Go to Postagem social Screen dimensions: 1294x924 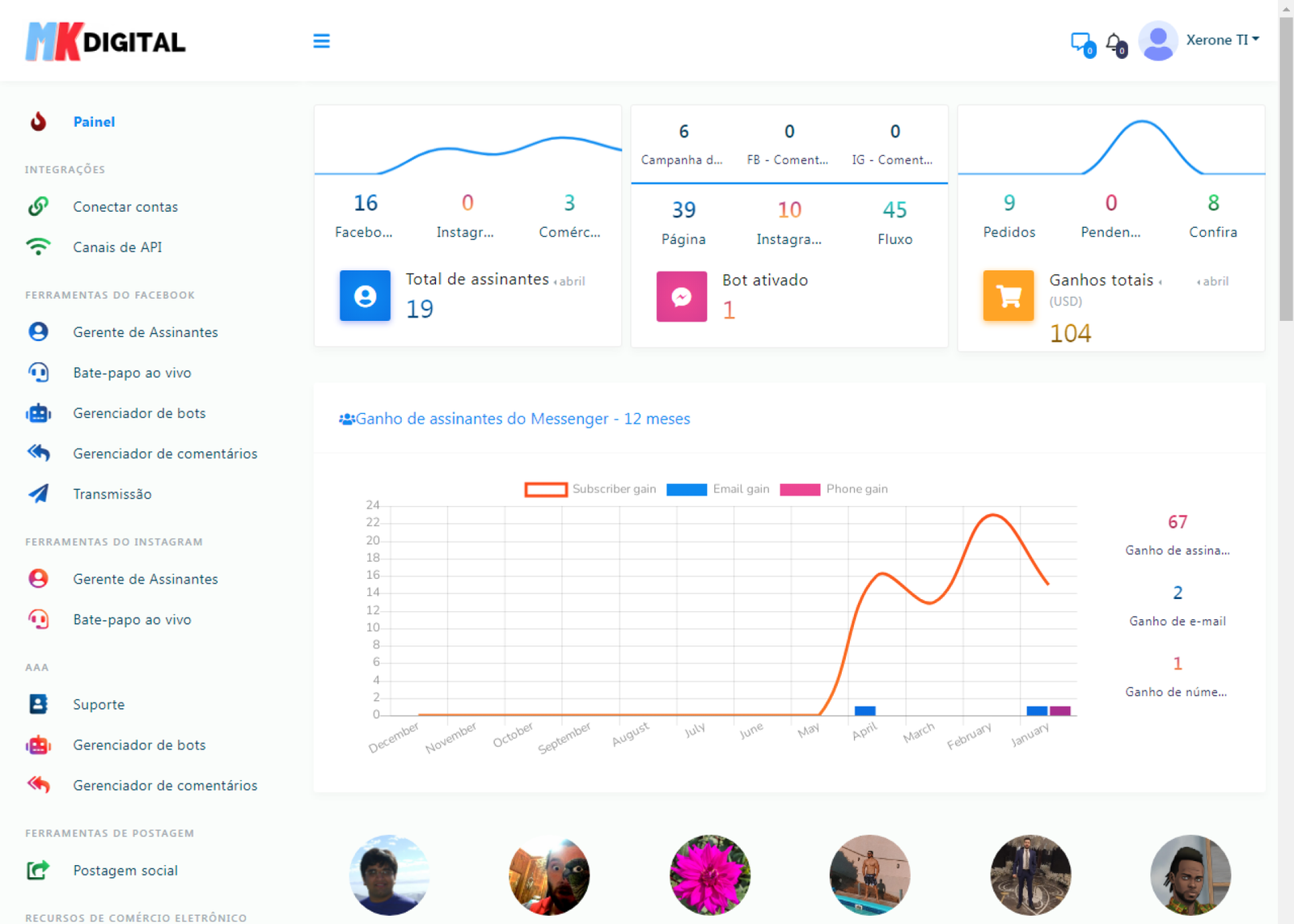pos(125,871)
